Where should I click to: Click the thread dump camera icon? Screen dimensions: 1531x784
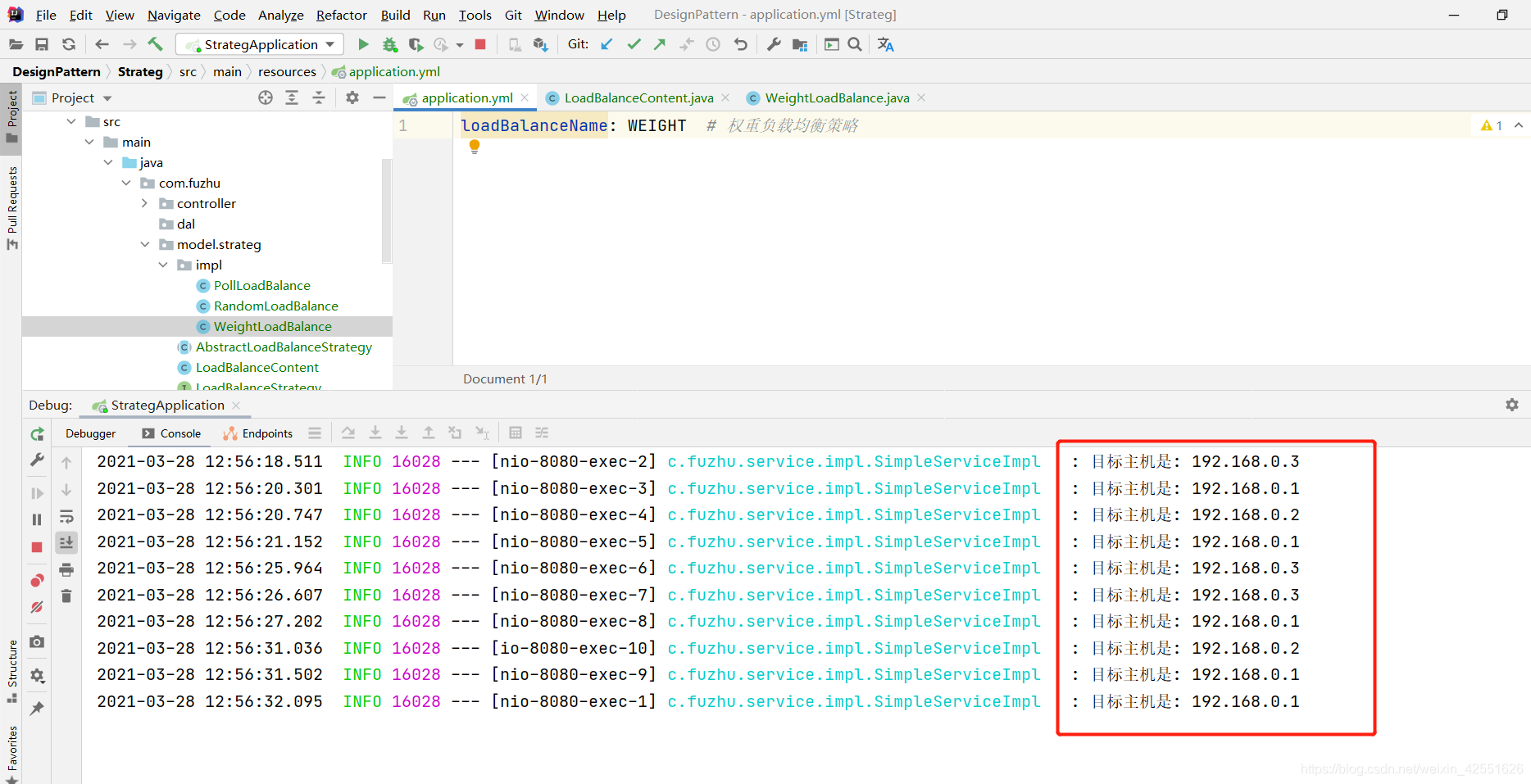37,641
